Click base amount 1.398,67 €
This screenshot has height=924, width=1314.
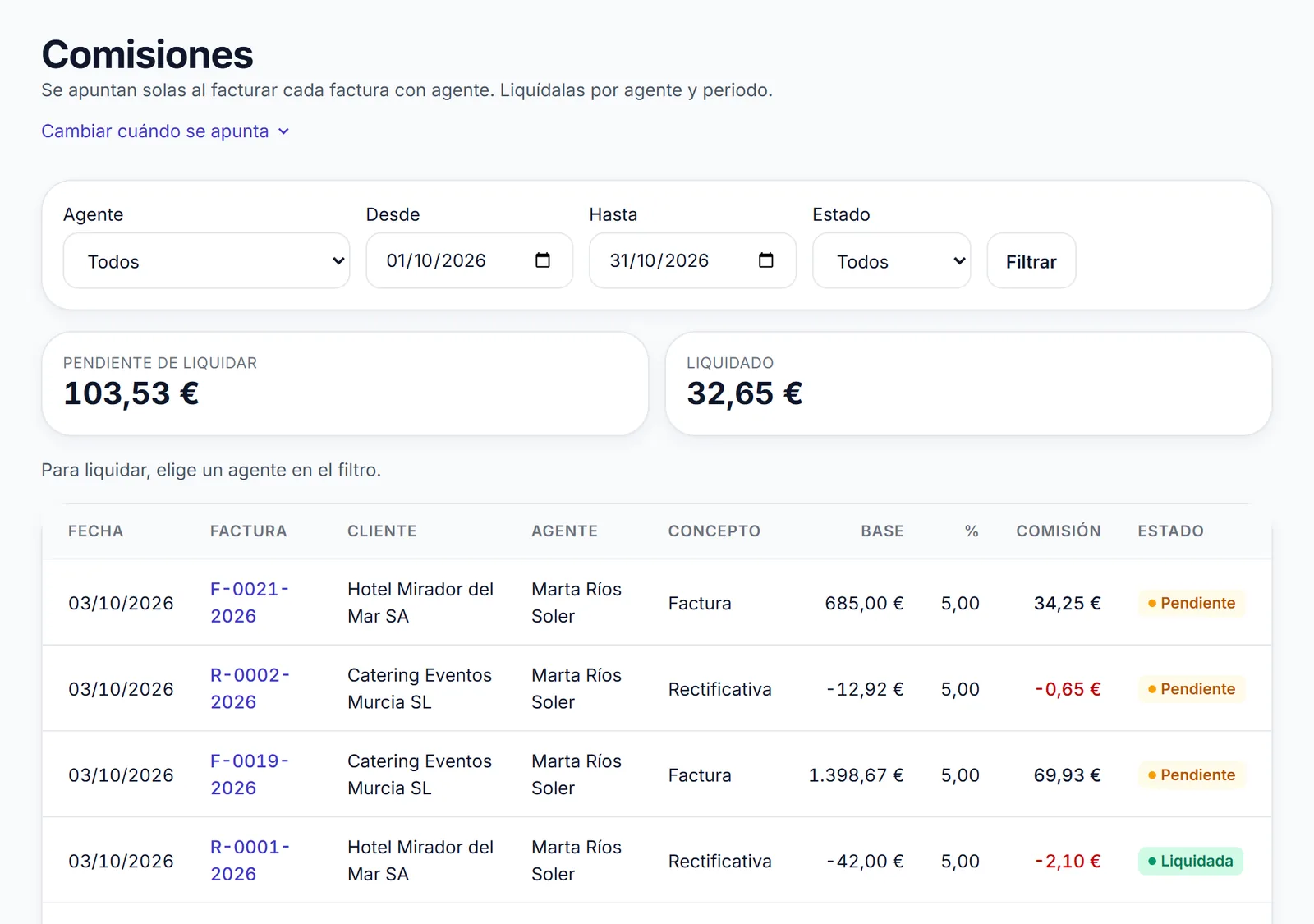[x=856, y=775]
